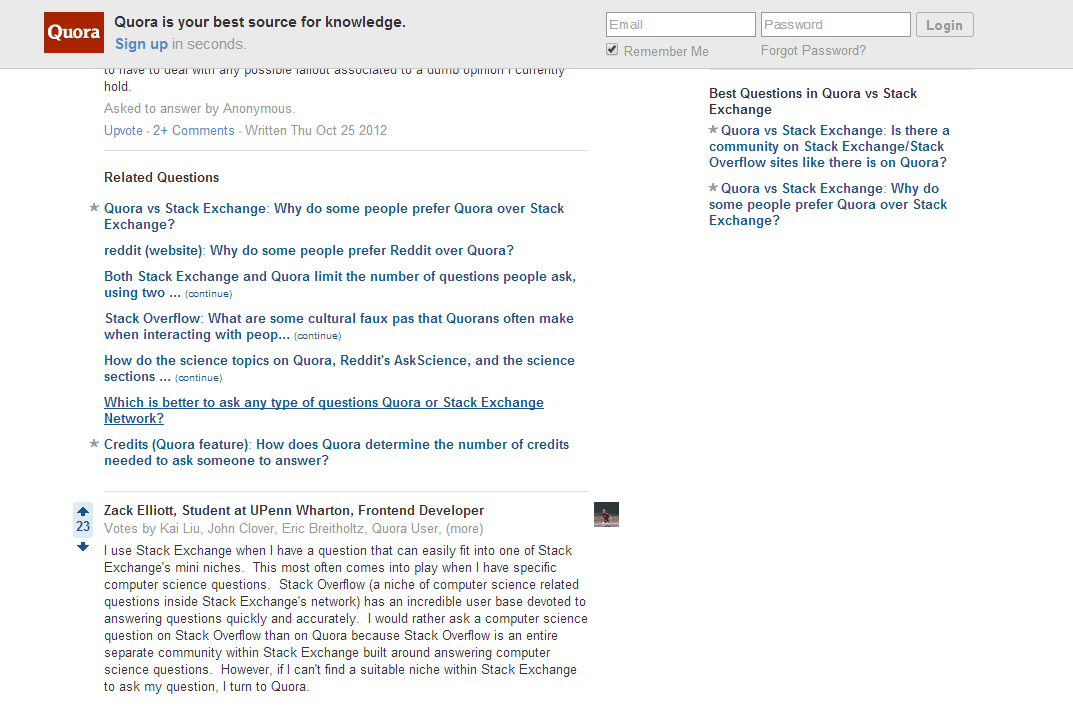Viewport: 1073px width, 708px height.
Task: Open the Forgot Password link
Action: coord(813,51)
